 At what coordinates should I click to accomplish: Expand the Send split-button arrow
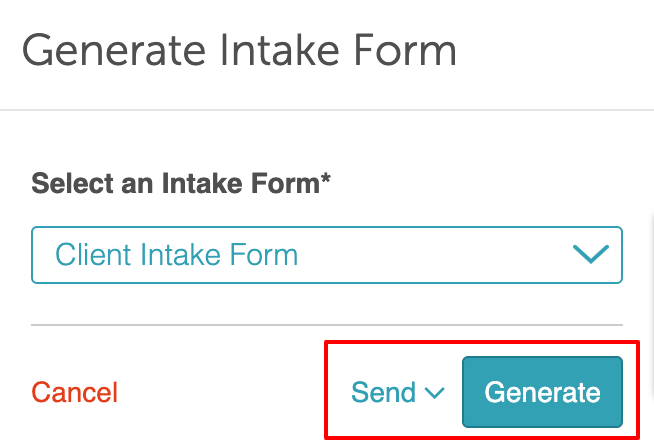click(434, 393)
